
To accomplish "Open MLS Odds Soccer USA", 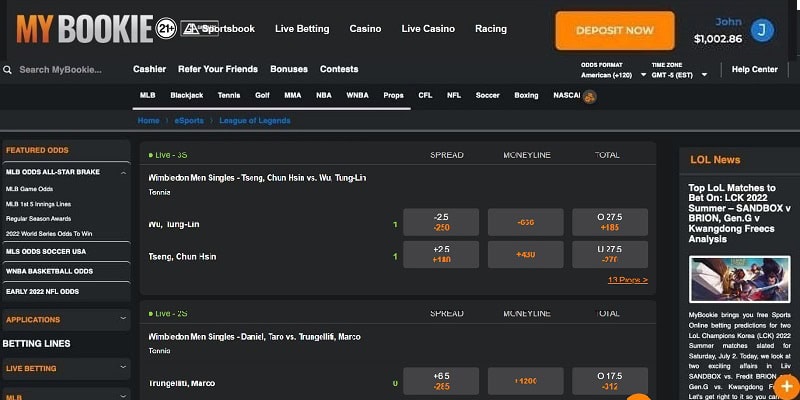I will 46,252.
